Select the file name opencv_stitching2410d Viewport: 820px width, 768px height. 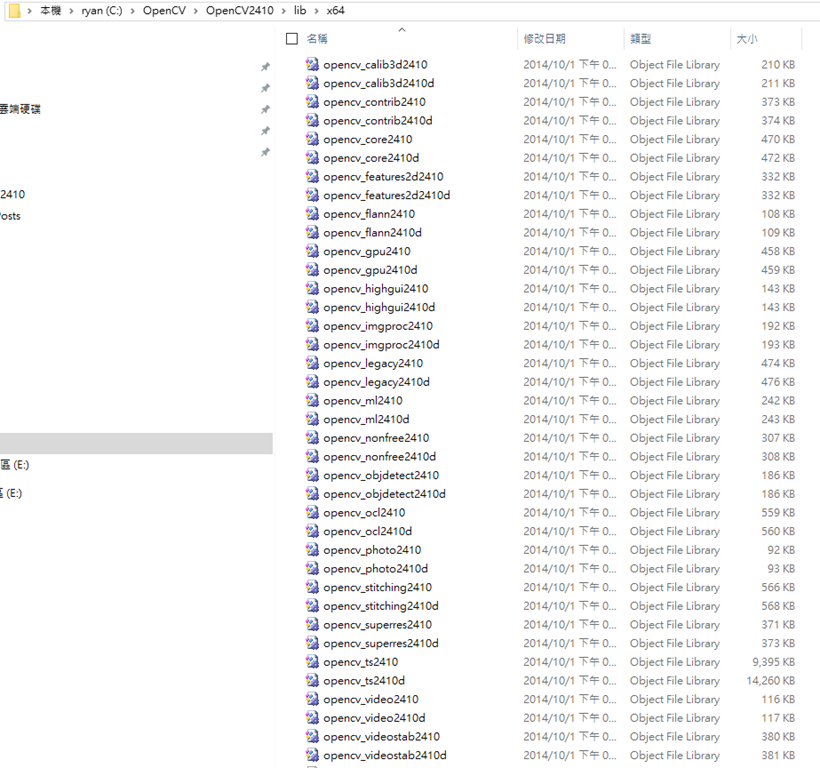pos(381,606)
